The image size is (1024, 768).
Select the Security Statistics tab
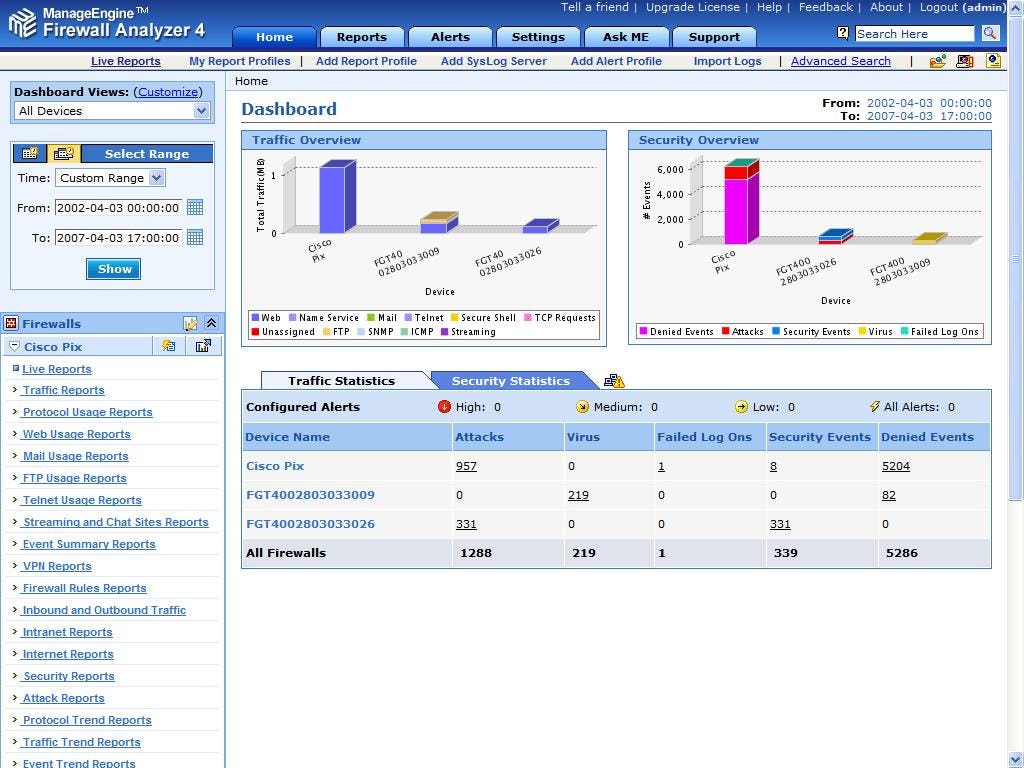coord(511,381)
